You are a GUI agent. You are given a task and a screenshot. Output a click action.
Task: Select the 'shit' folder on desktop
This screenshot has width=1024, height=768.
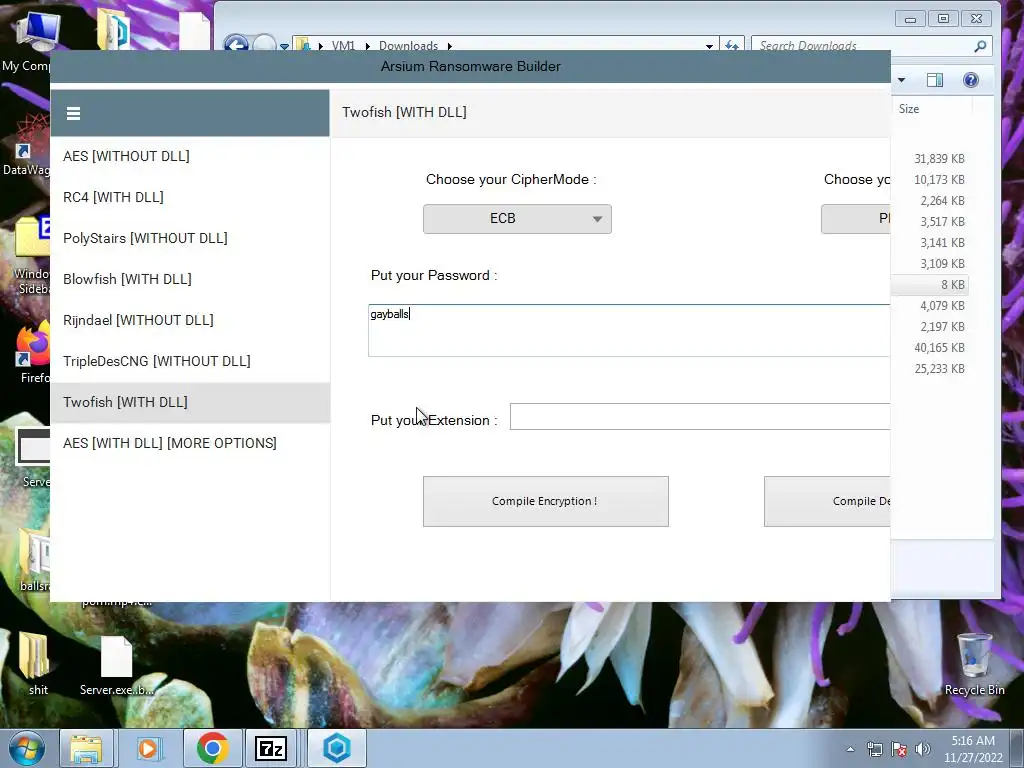tap(37, 663)
